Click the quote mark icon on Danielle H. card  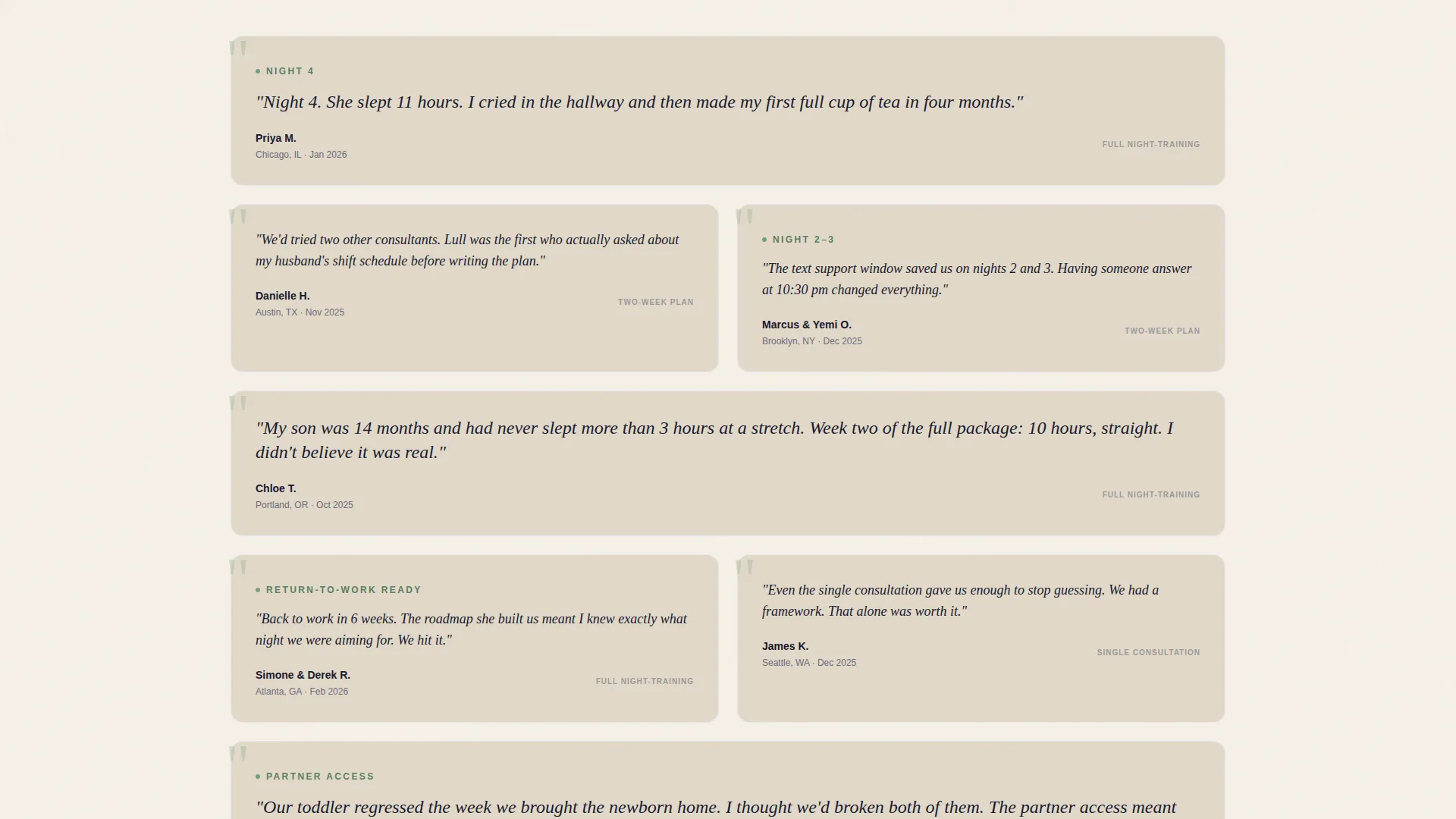click(x=238, y=218)
